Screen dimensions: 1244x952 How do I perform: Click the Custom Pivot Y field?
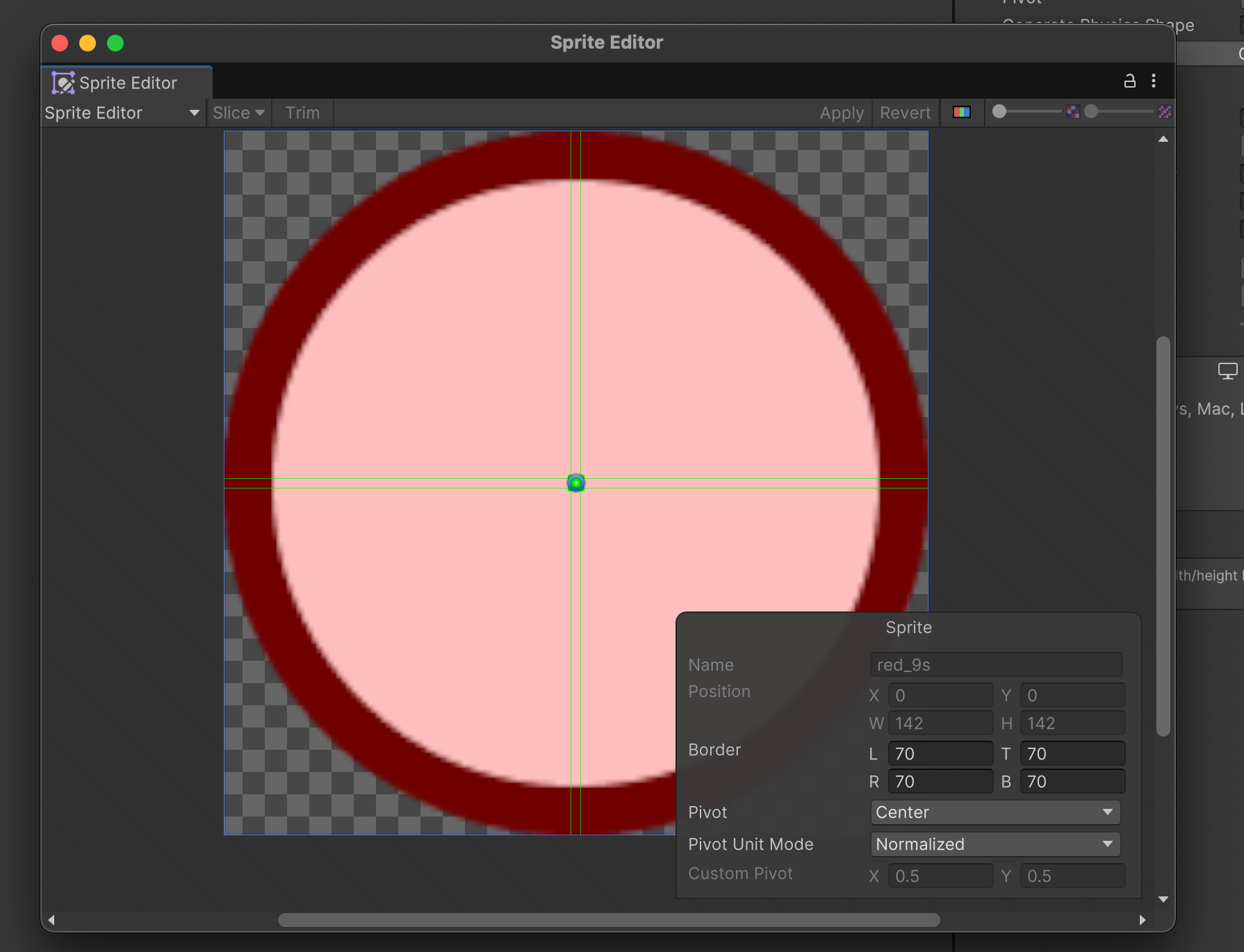click(x=1072, y=876)
